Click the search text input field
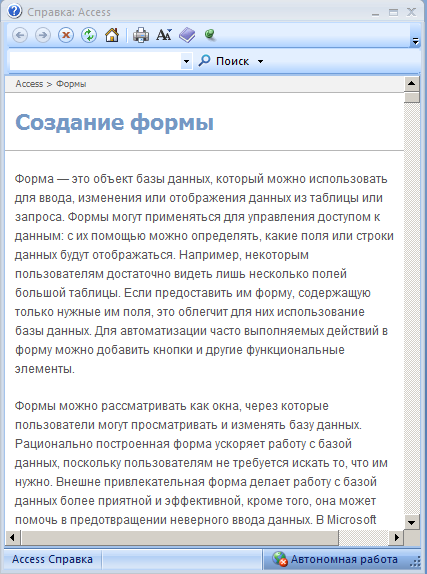This screenshot has width=427, height=574. [x=95, y=61]
